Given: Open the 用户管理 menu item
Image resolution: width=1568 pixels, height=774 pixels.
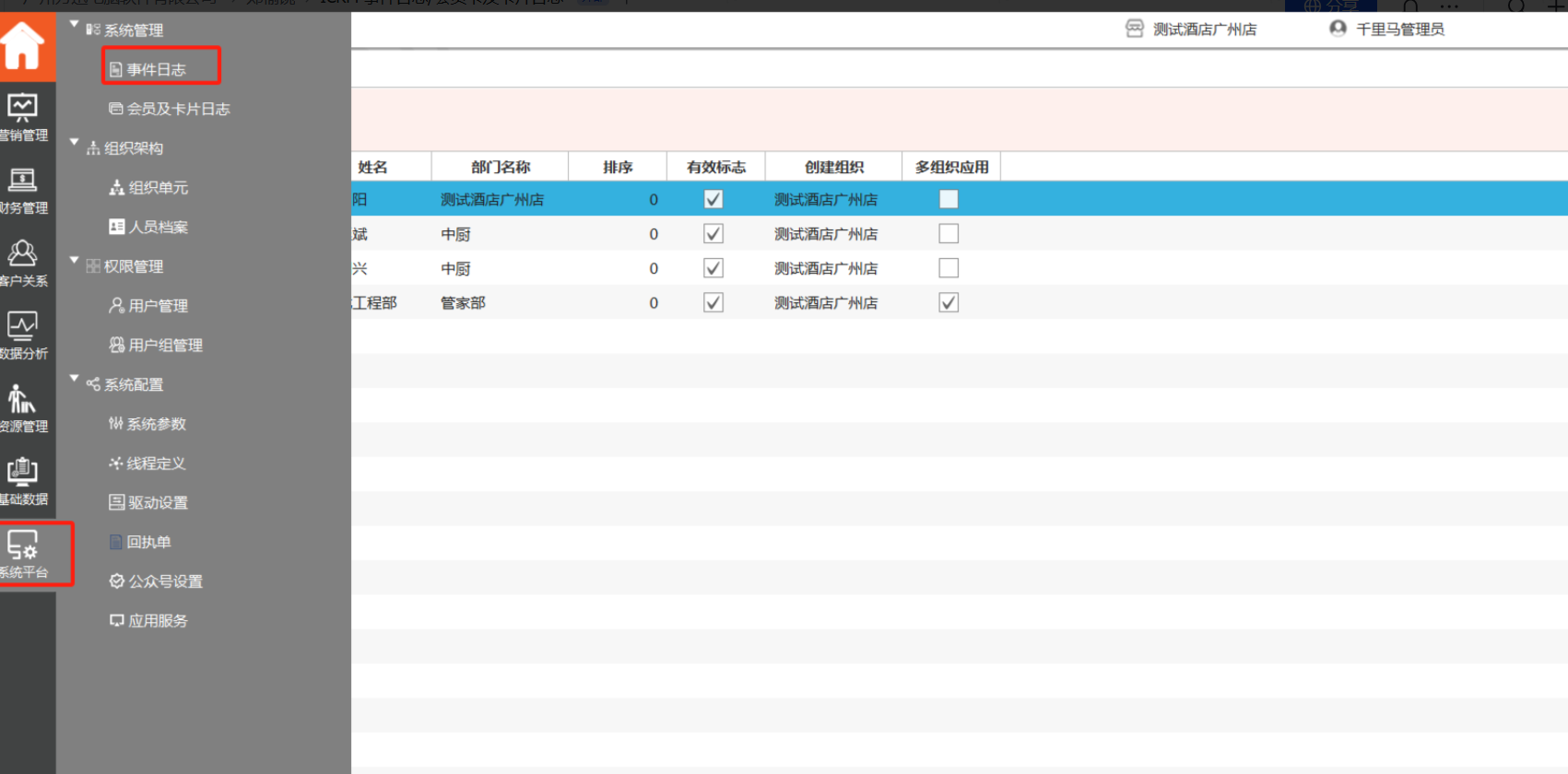Looking at the screenshot, I should [x=158, y=306].
